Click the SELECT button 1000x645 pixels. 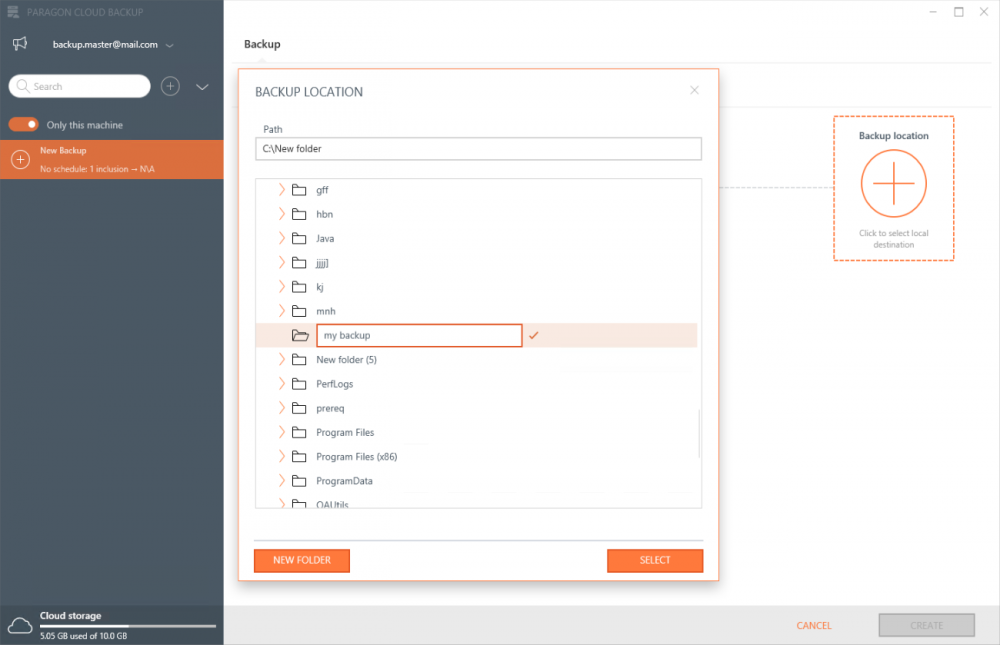[655, 560]
